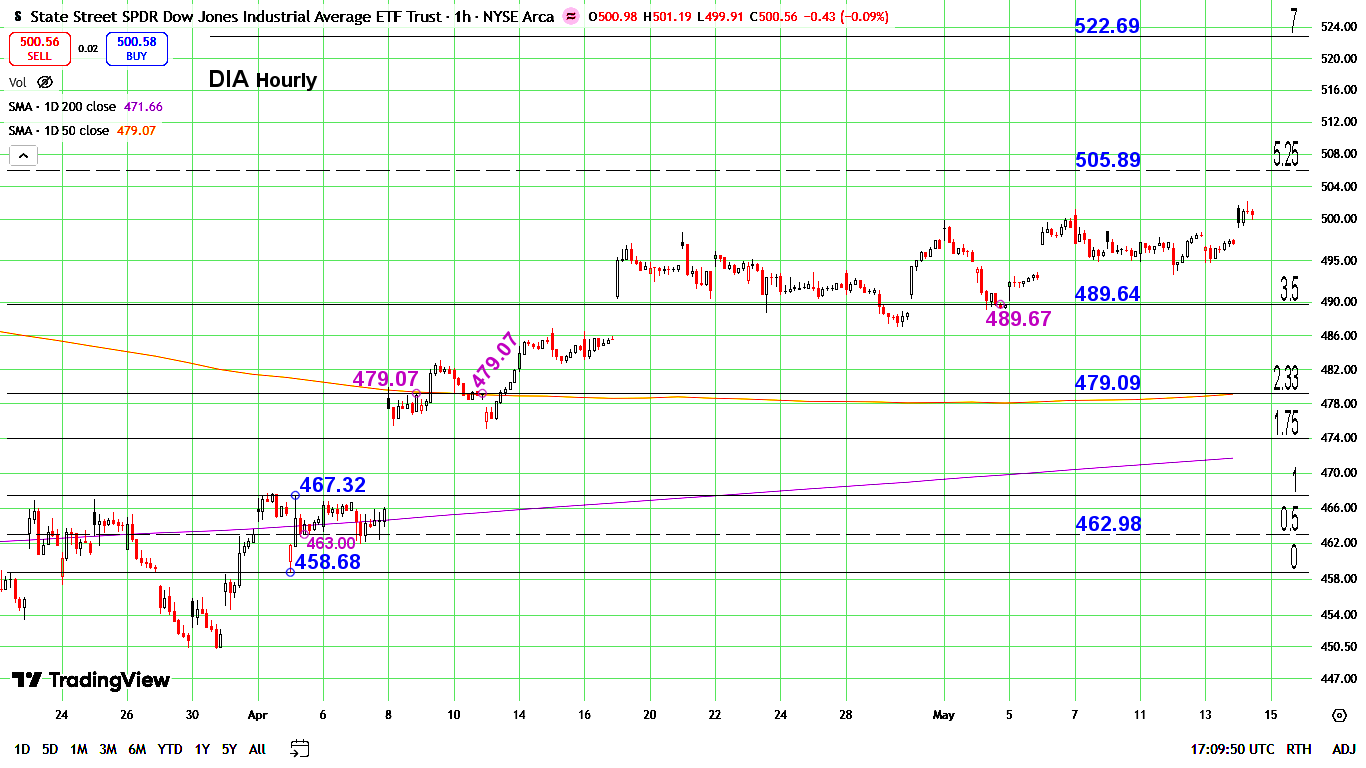Click the SMA 1D 50 close legend
This screenshot has height=768, width=1366.
click(59, 131)
